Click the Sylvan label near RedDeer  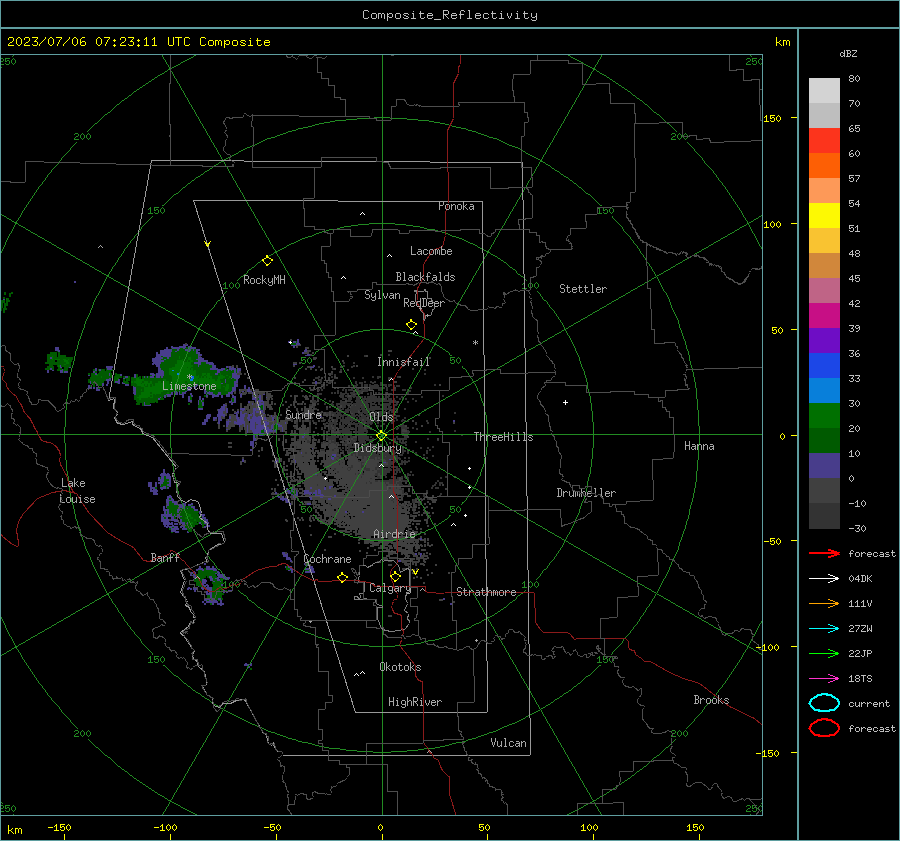point(382,295)
